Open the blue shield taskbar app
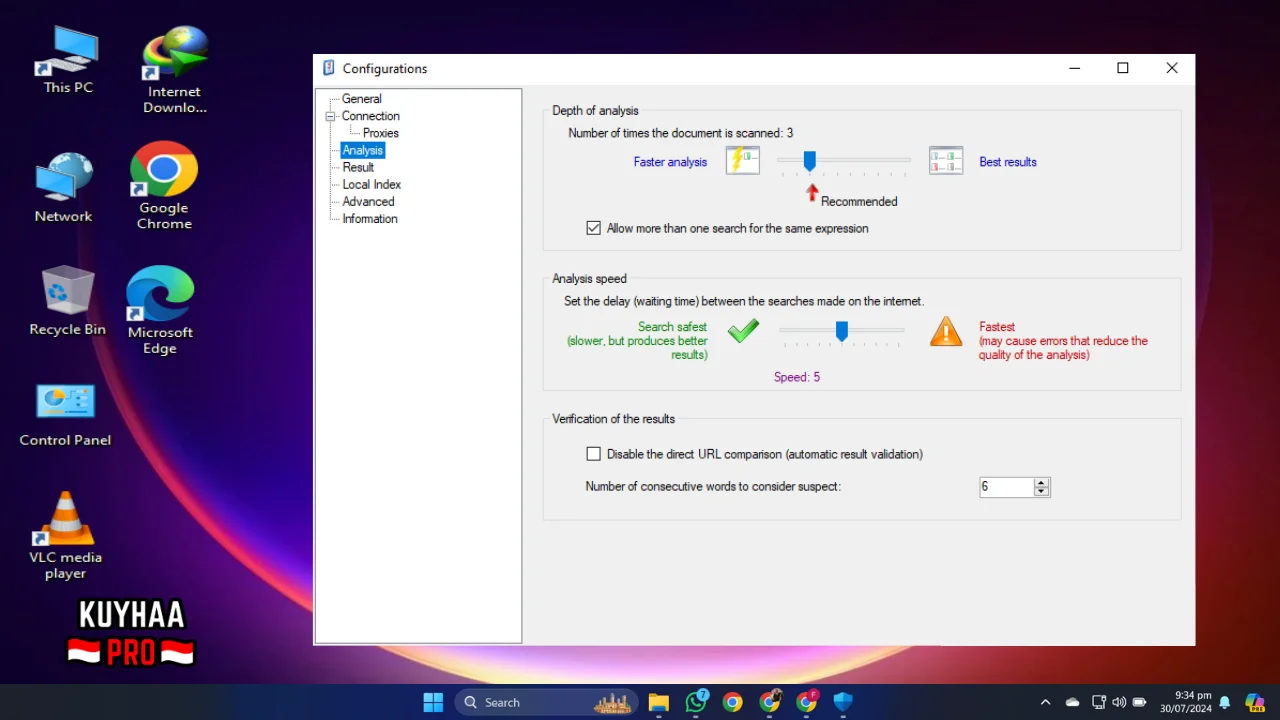1280x720 pixels. [843, 702]
